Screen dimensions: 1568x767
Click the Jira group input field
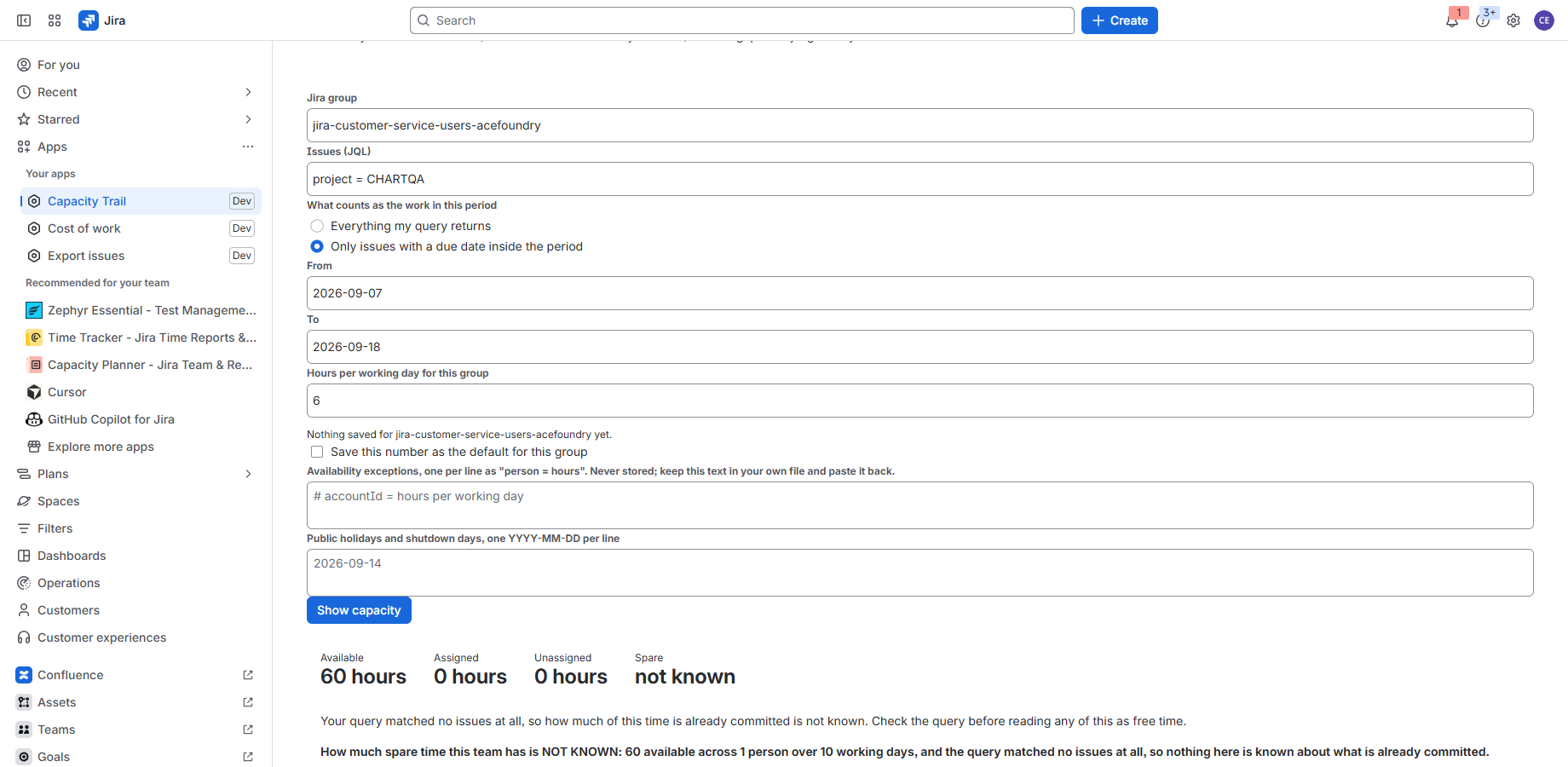click(920, 125)
